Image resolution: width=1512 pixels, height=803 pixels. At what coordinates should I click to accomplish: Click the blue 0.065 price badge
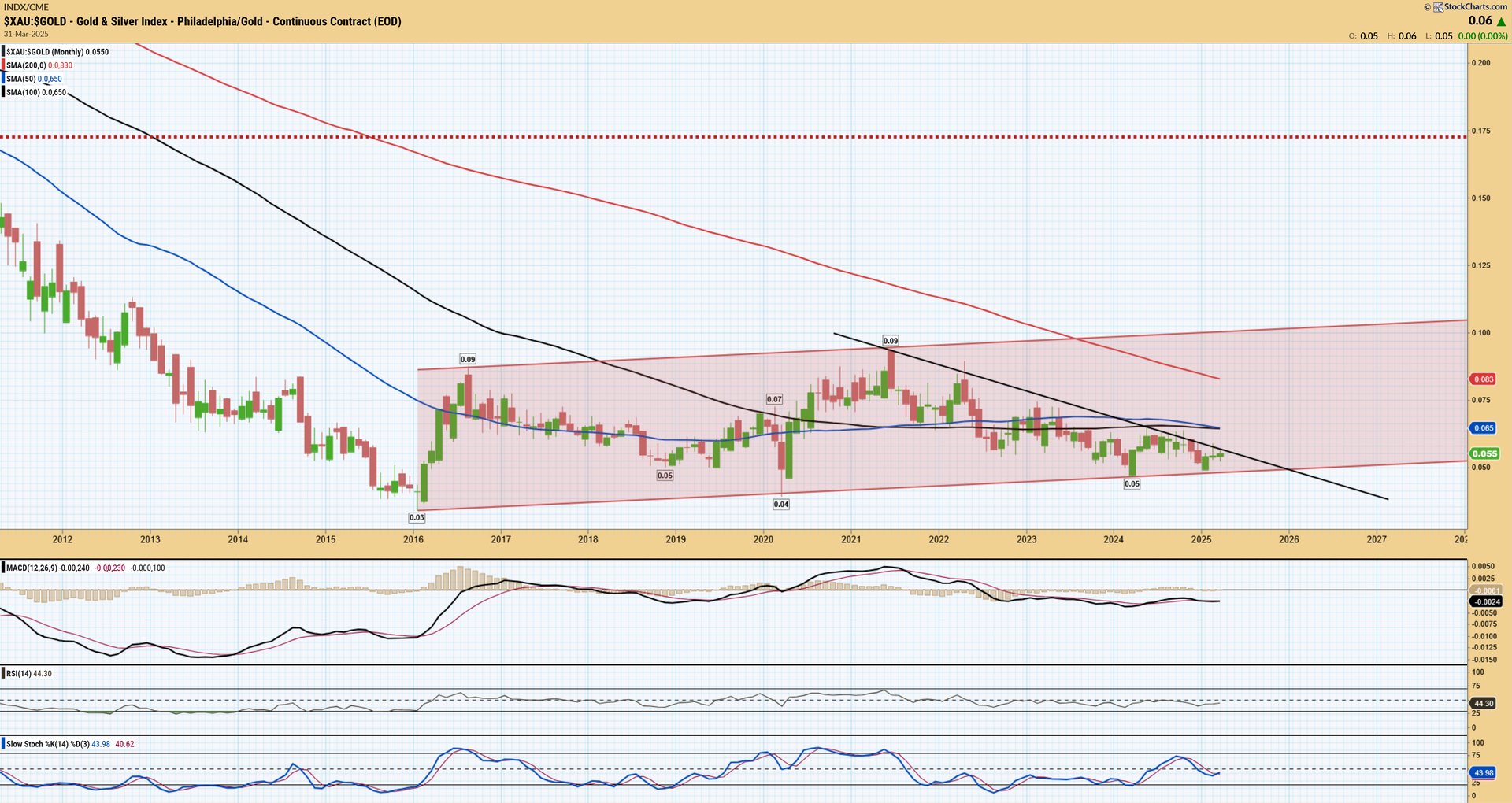1484,428
